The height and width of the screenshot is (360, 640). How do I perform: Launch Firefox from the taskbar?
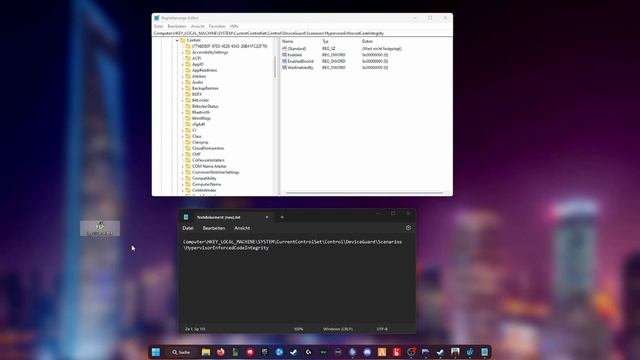click(x=220, y=352)
